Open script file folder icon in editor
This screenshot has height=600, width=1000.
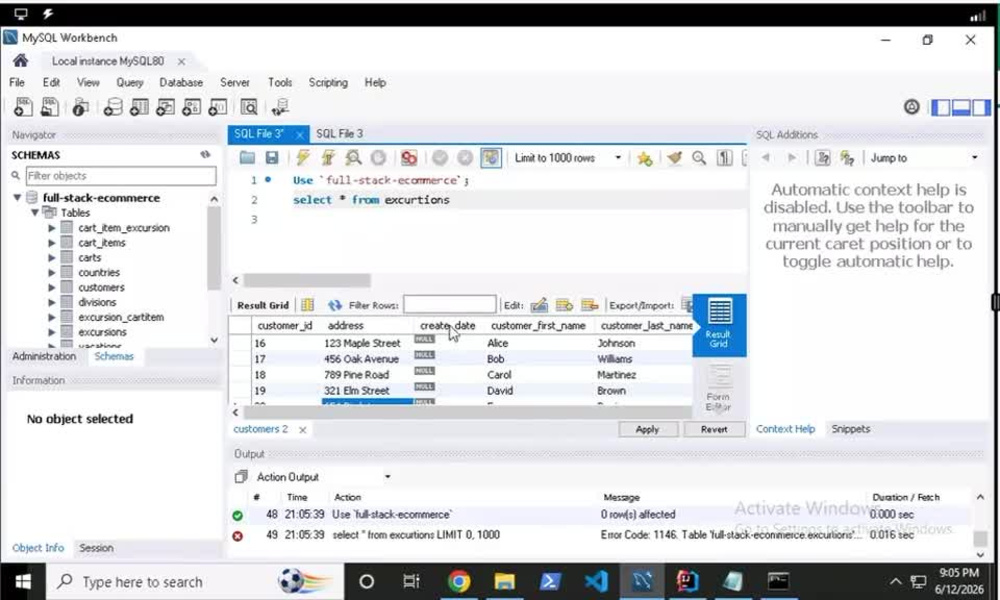pos(247,158)
